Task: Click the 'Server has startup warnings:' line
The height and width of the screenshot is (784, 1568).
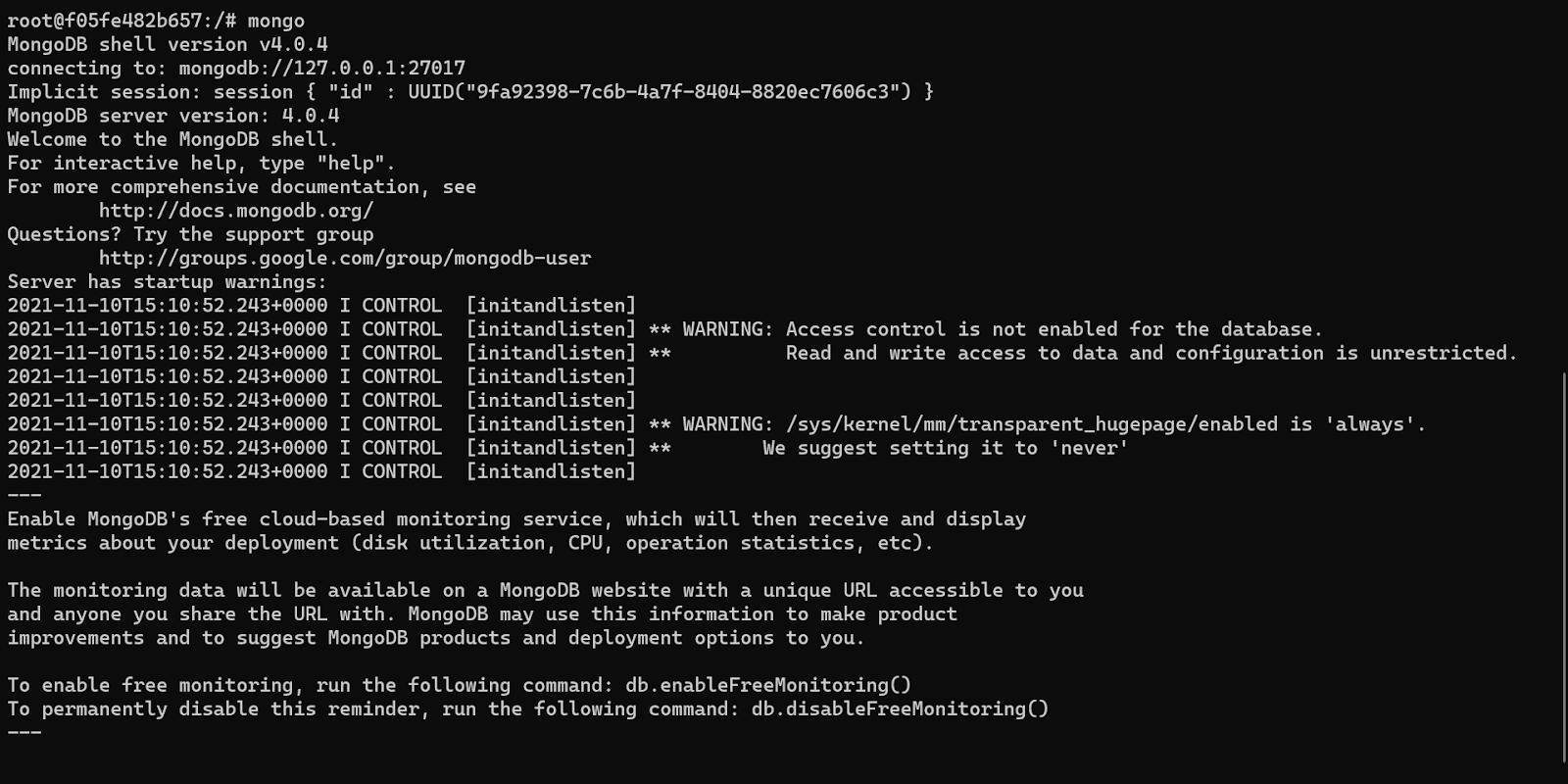Action: pyautogui.click(x=167, y=282)
